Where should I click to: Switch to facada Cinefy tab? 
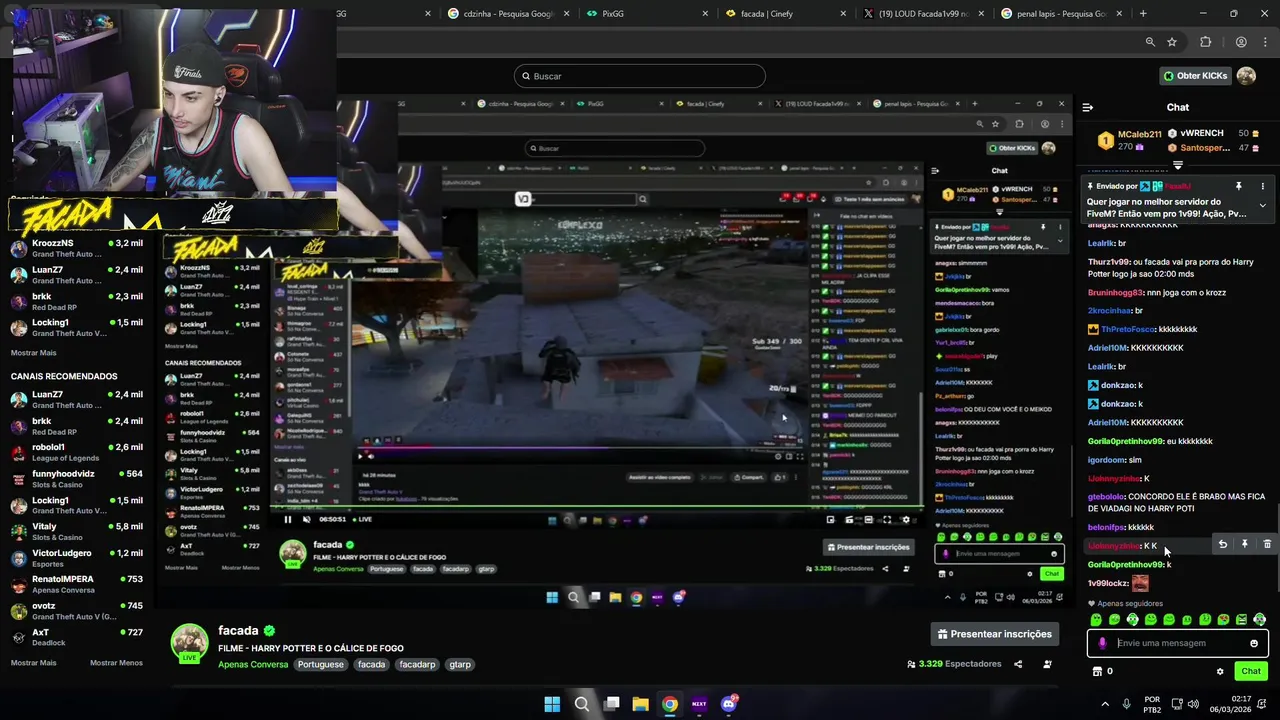pyautogui.click(x=784, y=14)
